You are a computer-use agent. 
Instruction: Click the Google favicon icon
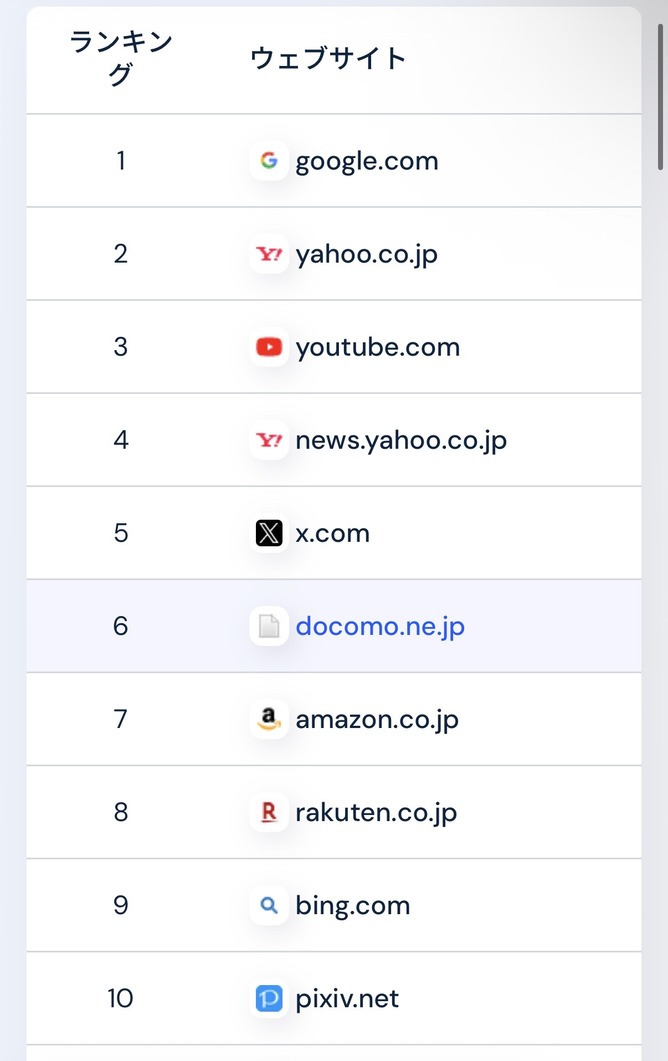point(269,160)
